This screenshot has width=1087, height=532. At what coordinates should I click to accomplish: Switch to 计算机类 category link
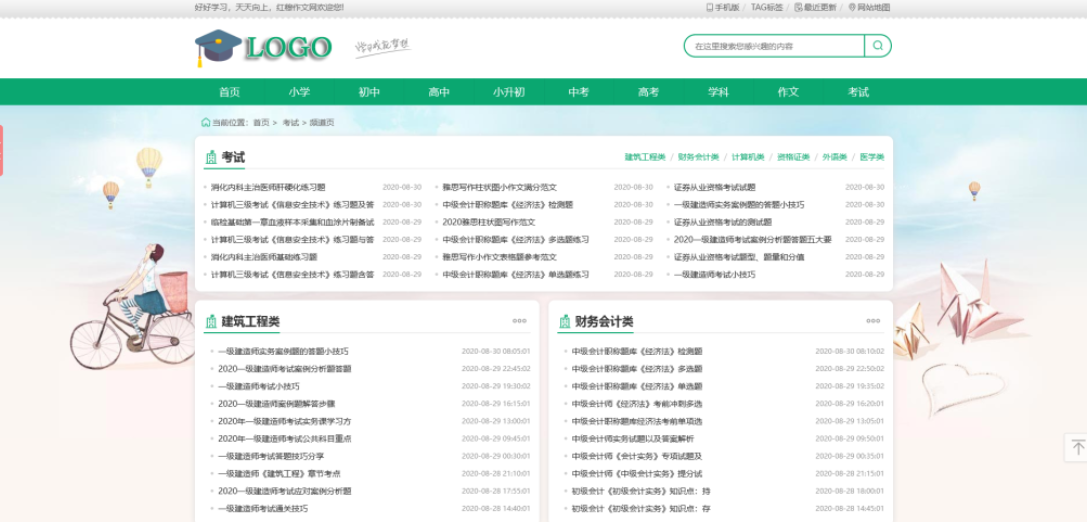pyautogui.click(x=747, y=157)
